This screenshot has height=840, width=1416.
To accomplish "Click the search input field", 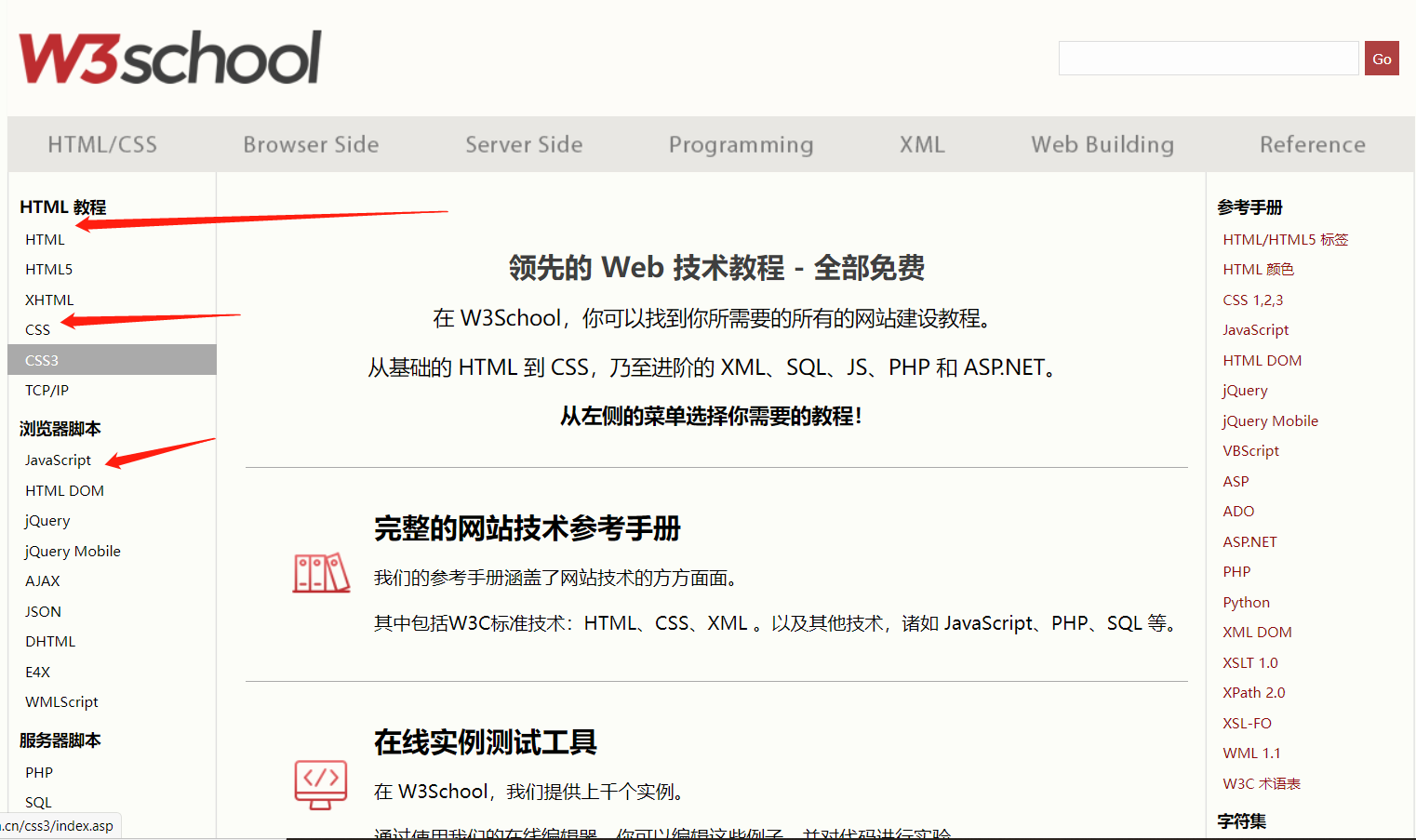I will [x=1209, y=58].
